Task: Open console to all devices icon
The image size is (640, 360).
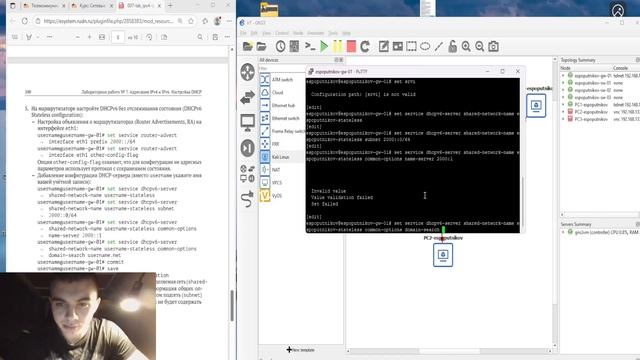Action: pos(310,47)
